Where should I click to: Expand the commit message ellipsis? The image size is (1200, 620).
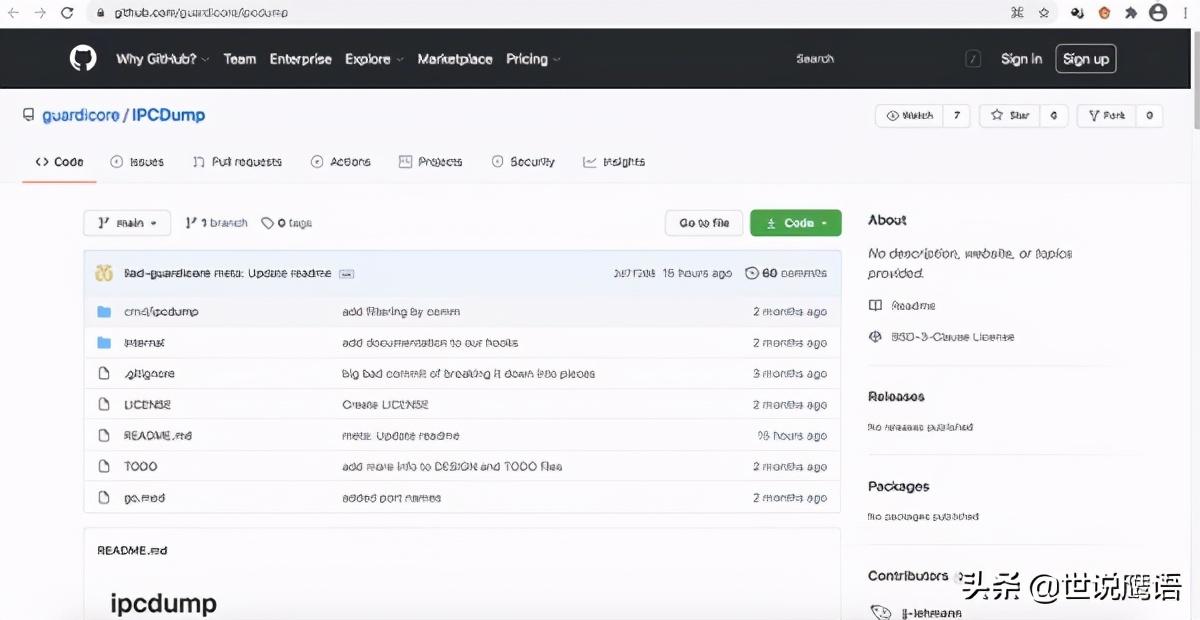point(346,273)
